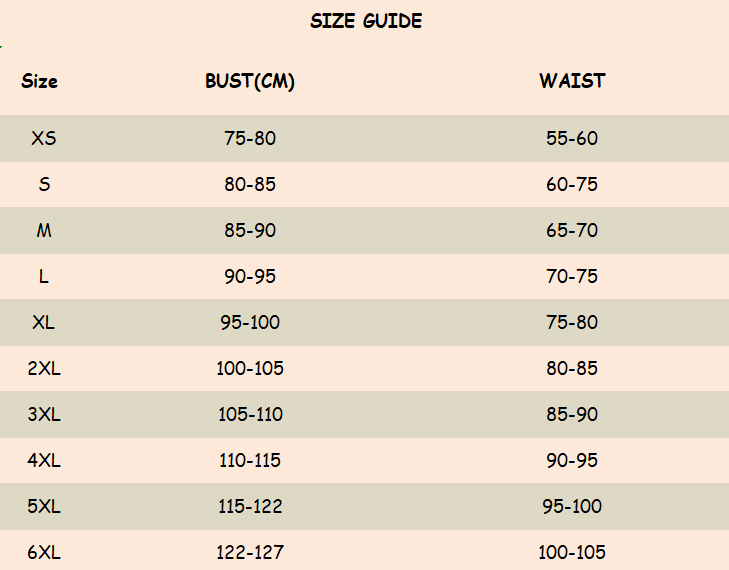
Task: Click the 100-105 waist value for 6XL
Action: pos(572,552)
